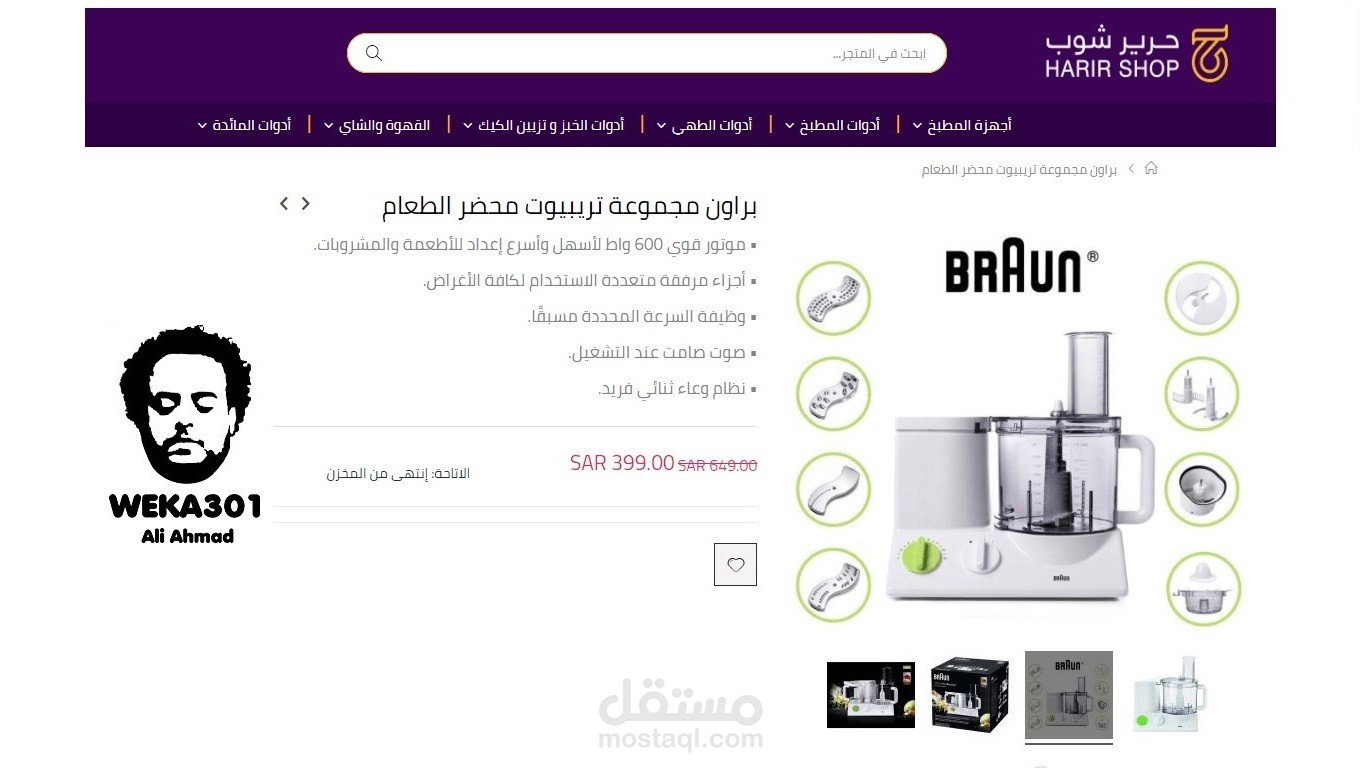Expand the أجهزة المطبخ menu
The width and height of the screenshot is (1363, 768).
(962, 125)
